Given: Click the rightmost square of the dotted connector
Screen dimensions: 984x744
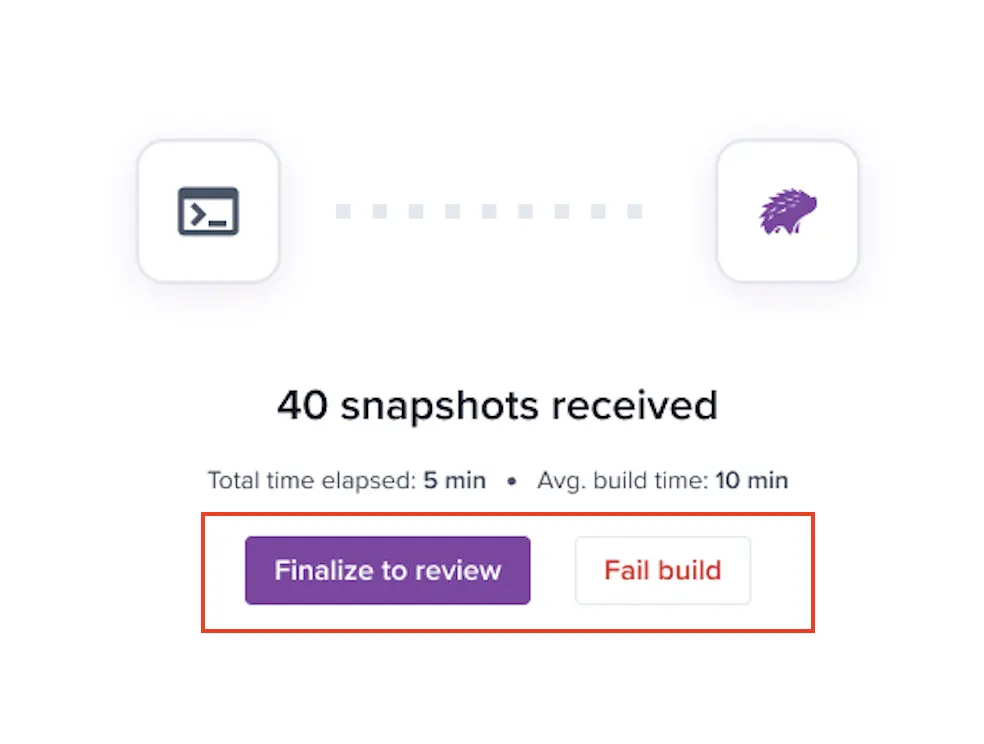Looking at the screenshot, I should tap(634, 211).
